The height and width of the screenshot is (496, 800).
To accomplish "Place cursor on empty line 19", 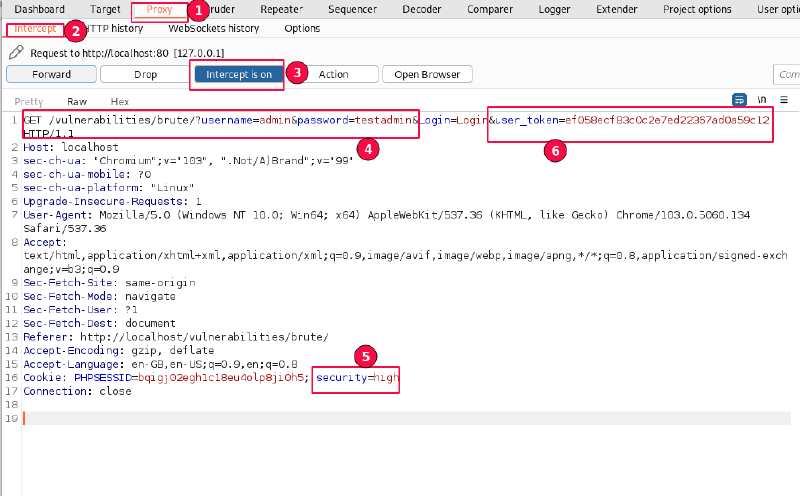I will [x=200, y=416].
